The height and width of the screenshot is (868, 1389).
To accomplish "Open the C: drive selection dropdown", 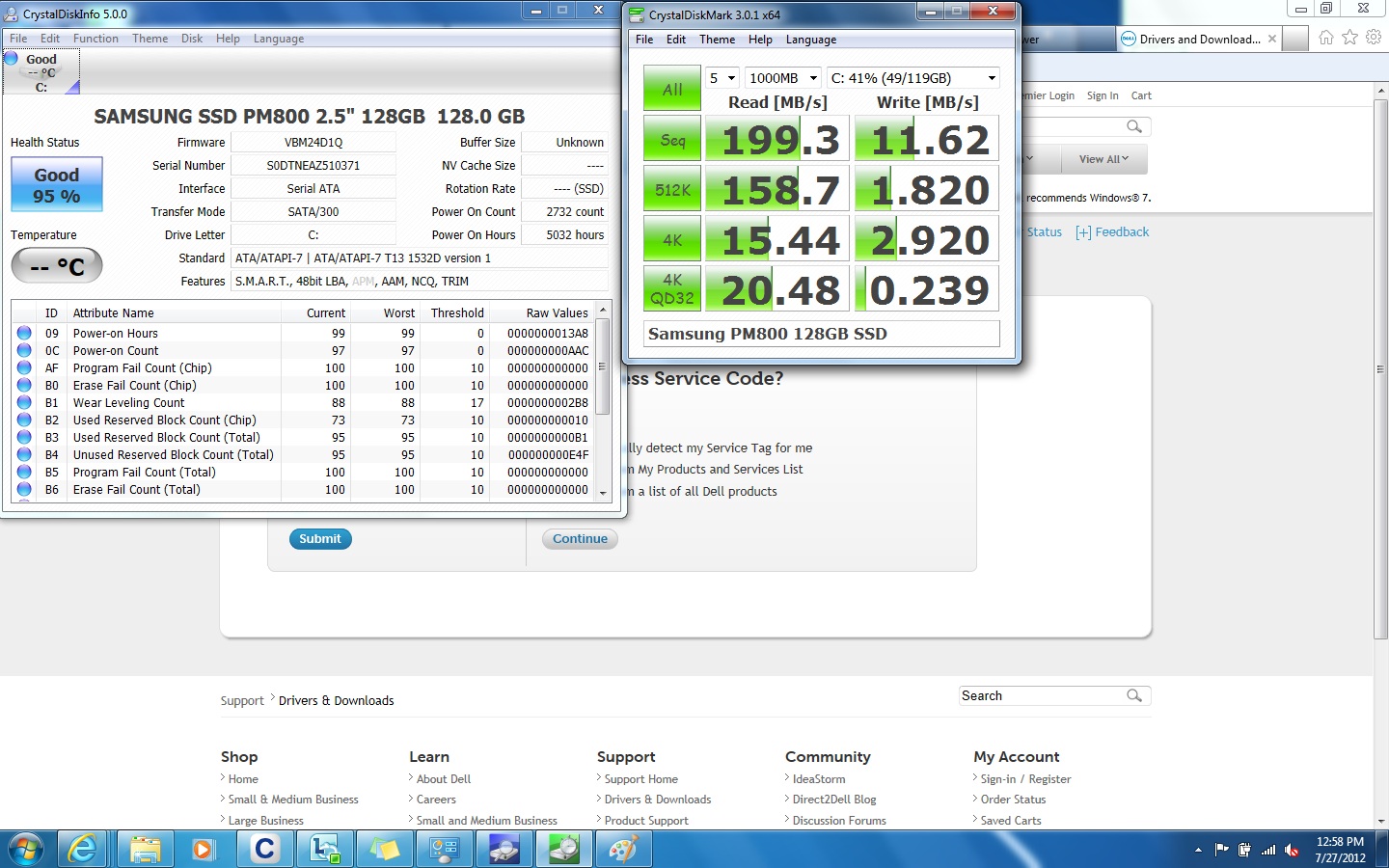I will (x=912, y=78).
